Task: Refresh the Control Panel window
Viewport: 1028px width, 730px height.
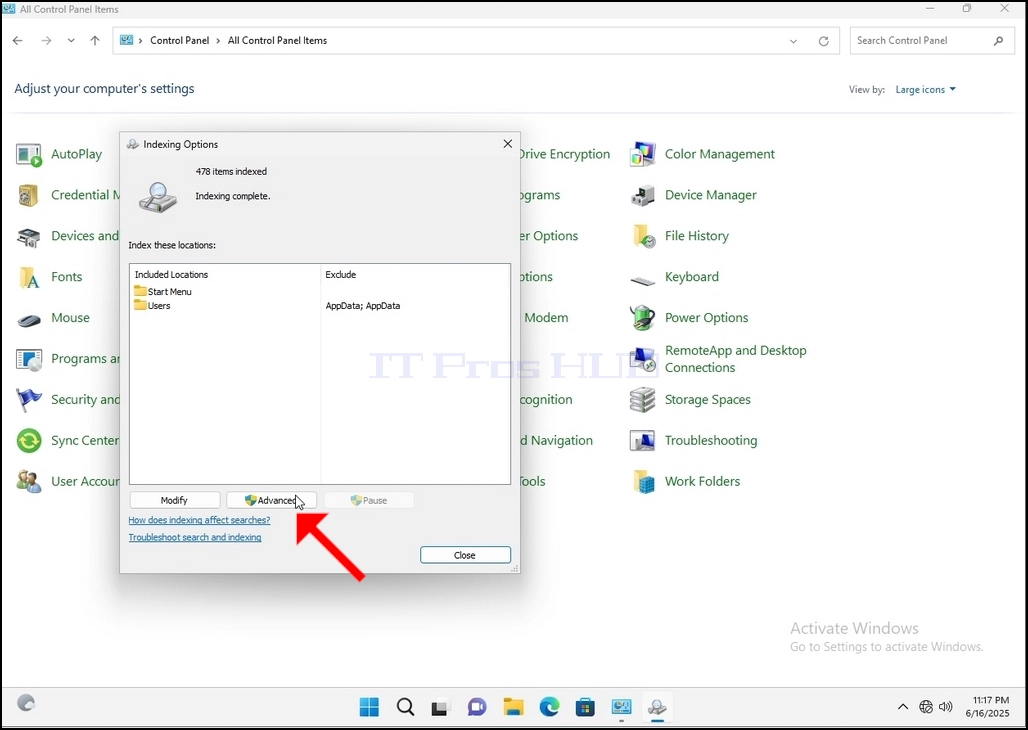Action: (x=823, y=41)
